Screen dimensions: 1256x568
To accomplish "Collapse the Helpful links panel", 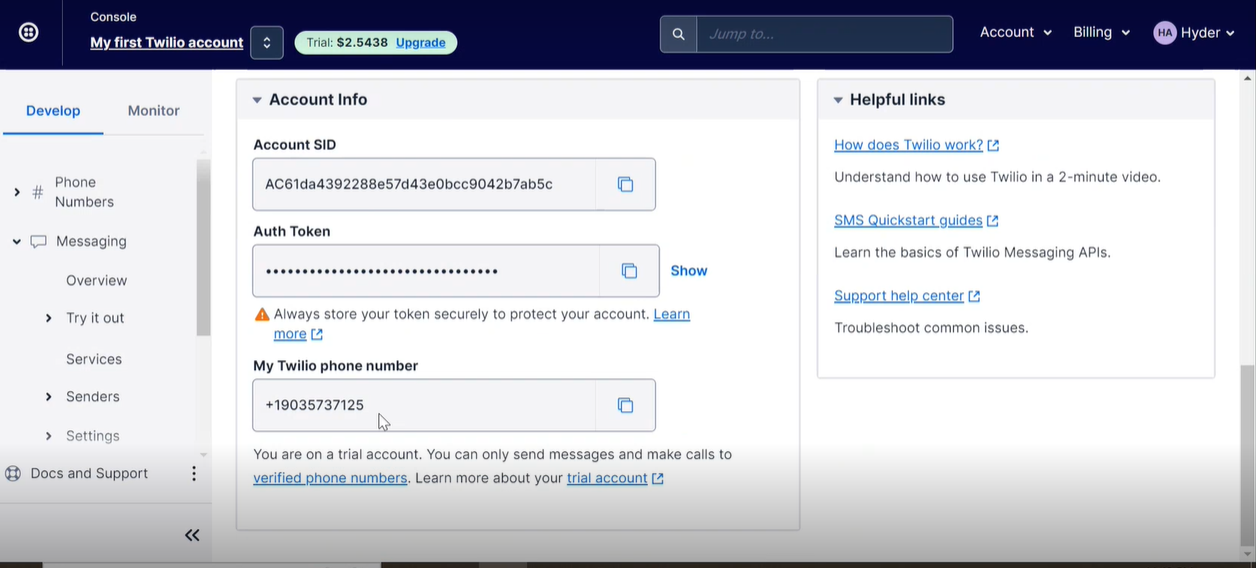I will 838,100.
